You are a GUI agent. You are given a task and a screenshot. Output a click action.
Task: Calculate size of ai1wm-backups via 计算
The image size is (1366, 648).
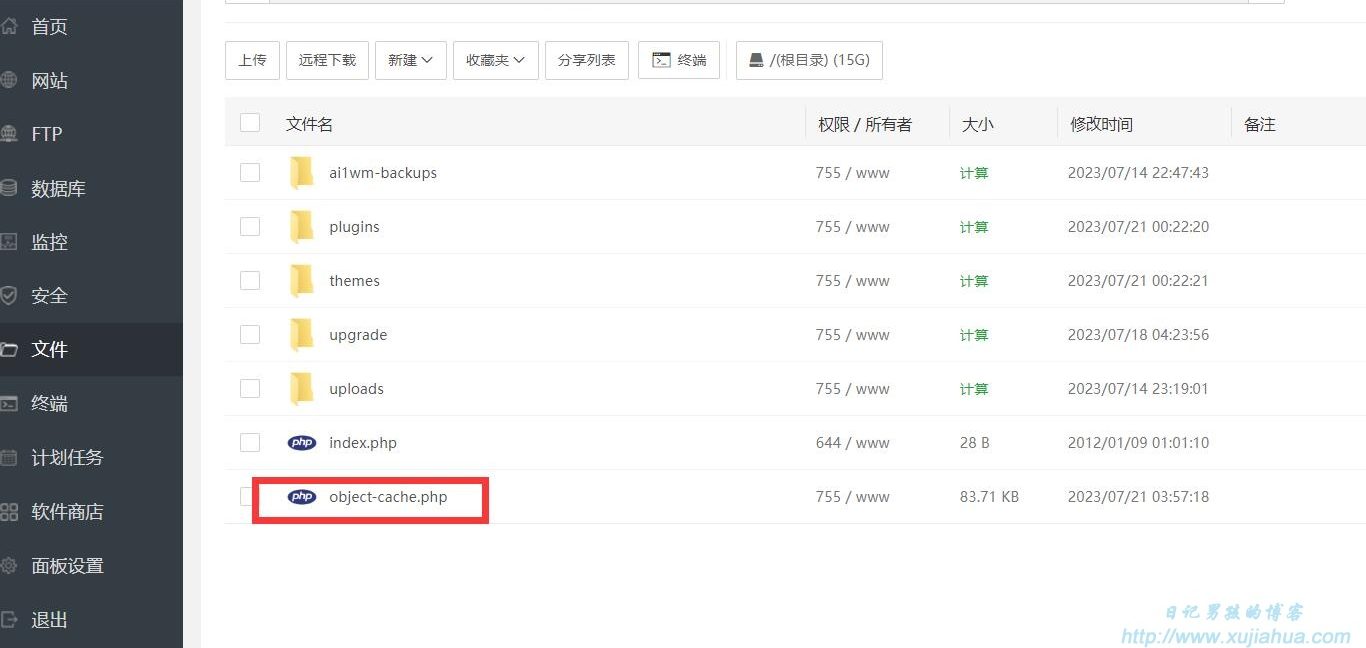pyautogui.click(x=974, y=173)
